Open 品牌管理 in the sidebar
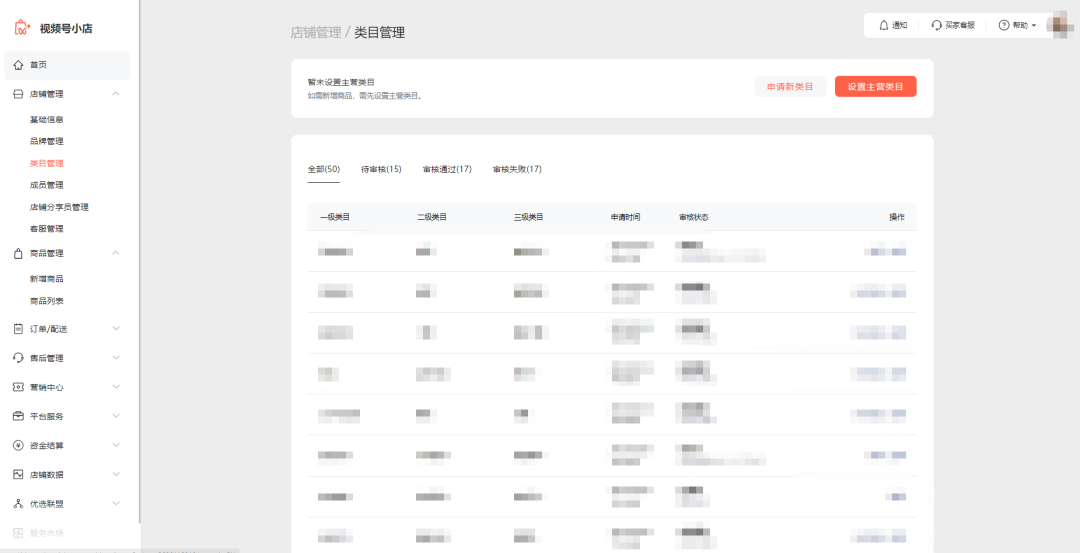This screenshot has height=553, width=1080. (47, 141)
